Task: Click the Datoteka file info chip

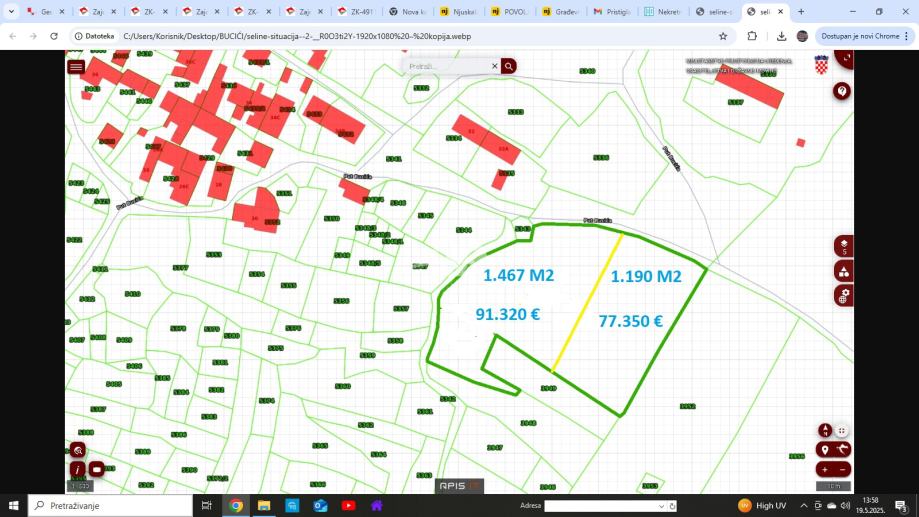Action: [x=94, y=36]
